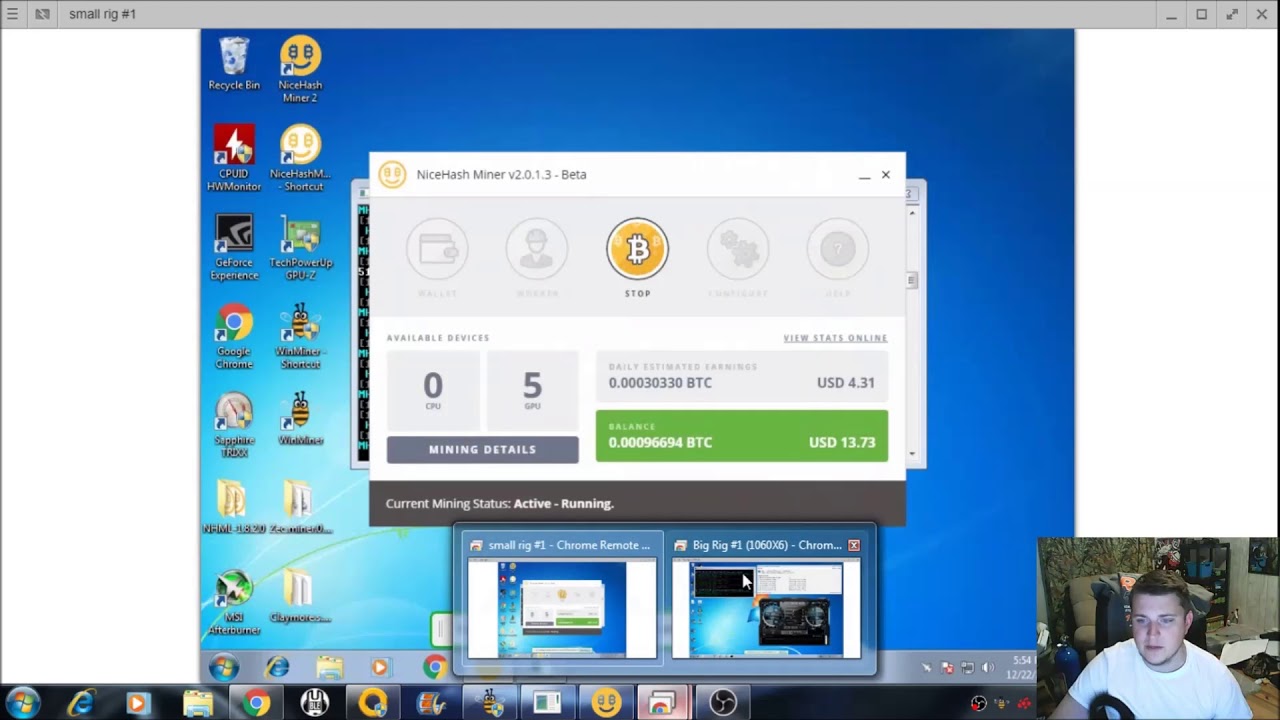Click the bee WinMiner local taskbar icon

[490, 703]
